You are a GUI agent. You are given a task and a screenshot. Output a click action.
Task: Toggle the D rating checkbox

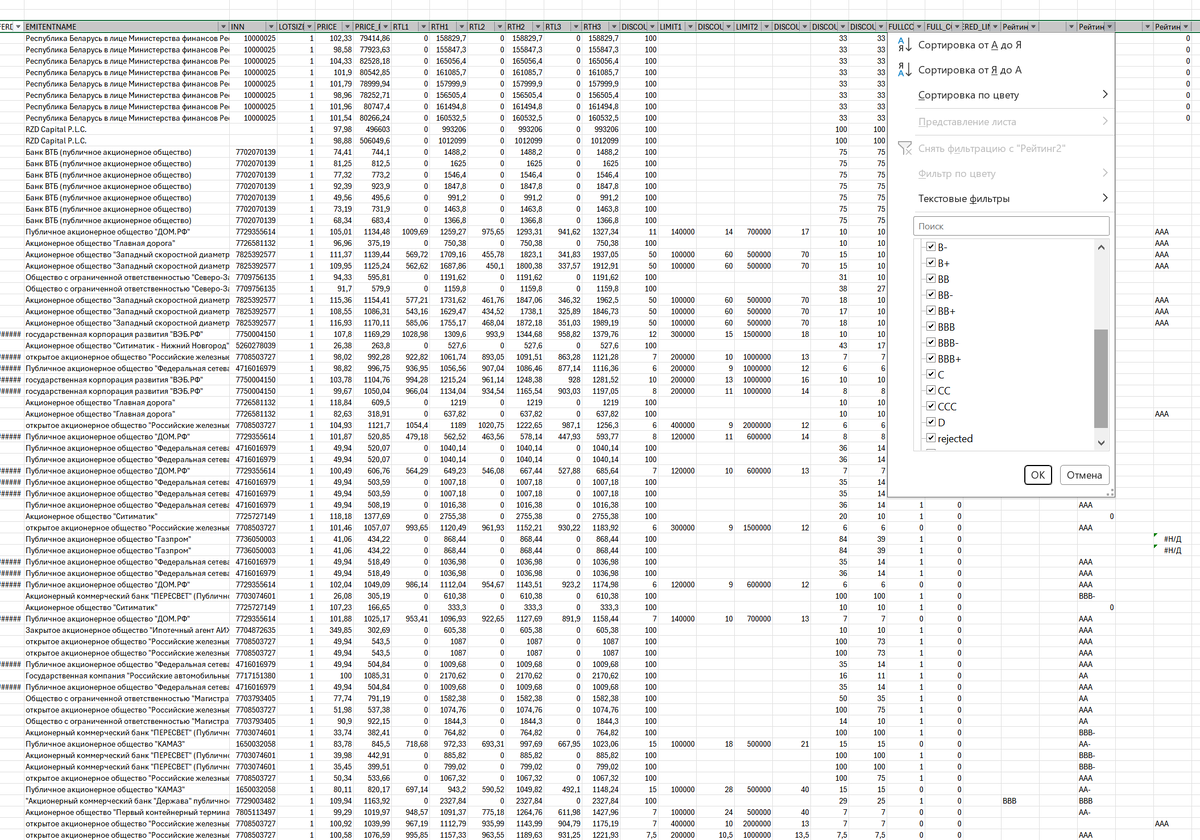point(931,423)
